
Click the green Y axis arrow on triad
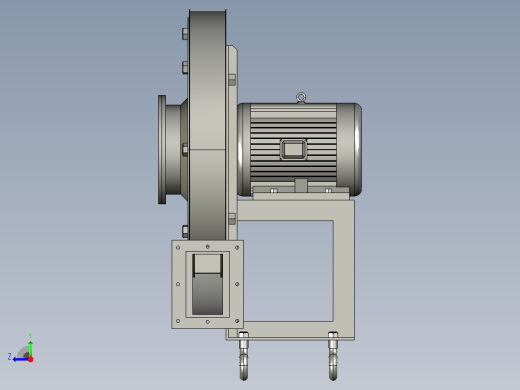coord(30,348)
